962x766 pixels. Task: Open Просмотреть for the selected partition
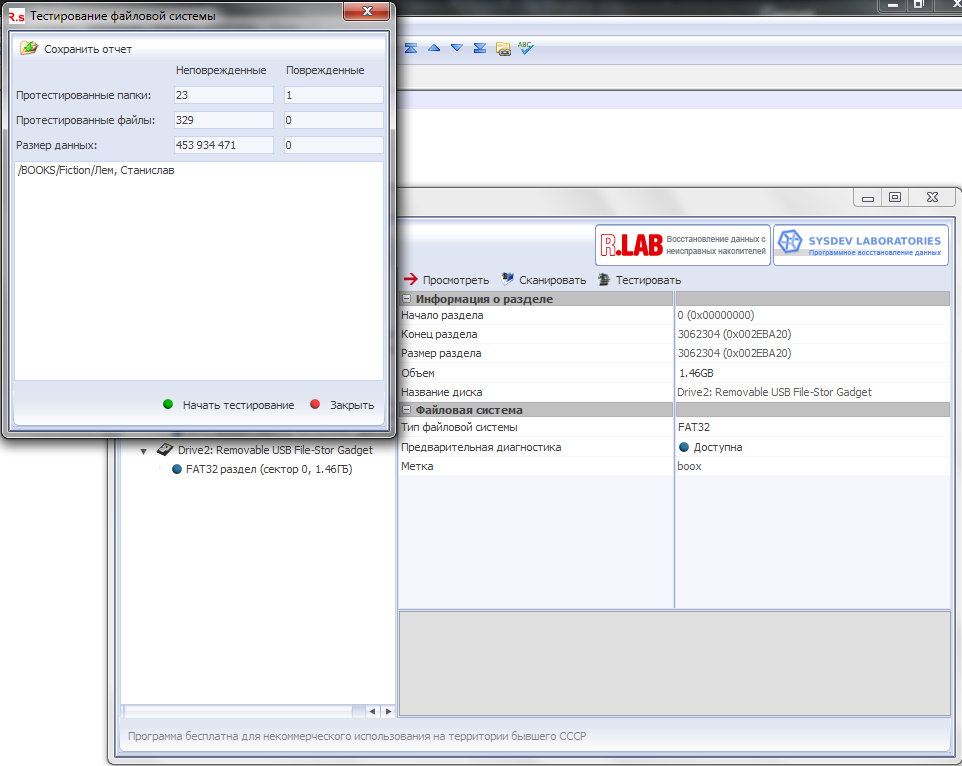point(446,280)
